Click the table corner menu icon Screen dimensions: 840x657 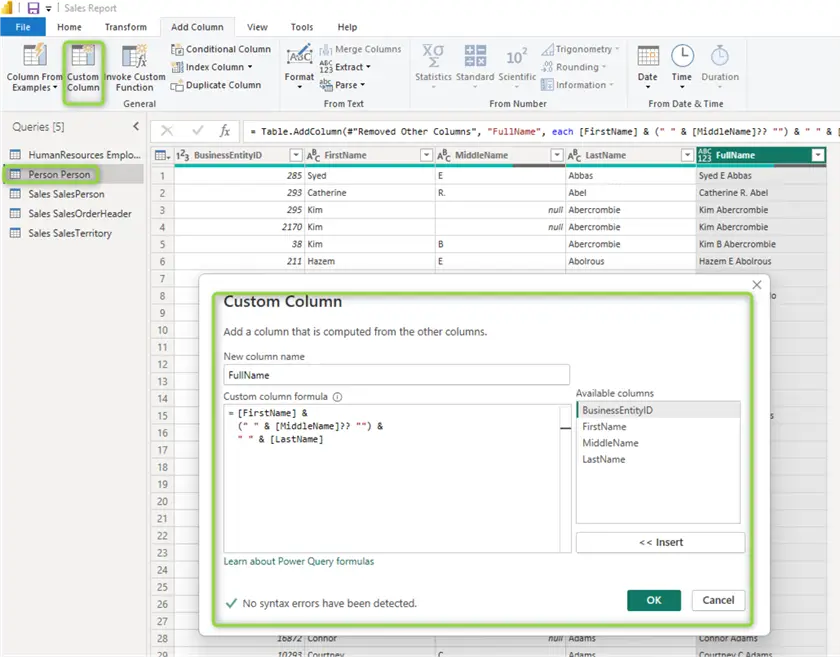[162, 155]
